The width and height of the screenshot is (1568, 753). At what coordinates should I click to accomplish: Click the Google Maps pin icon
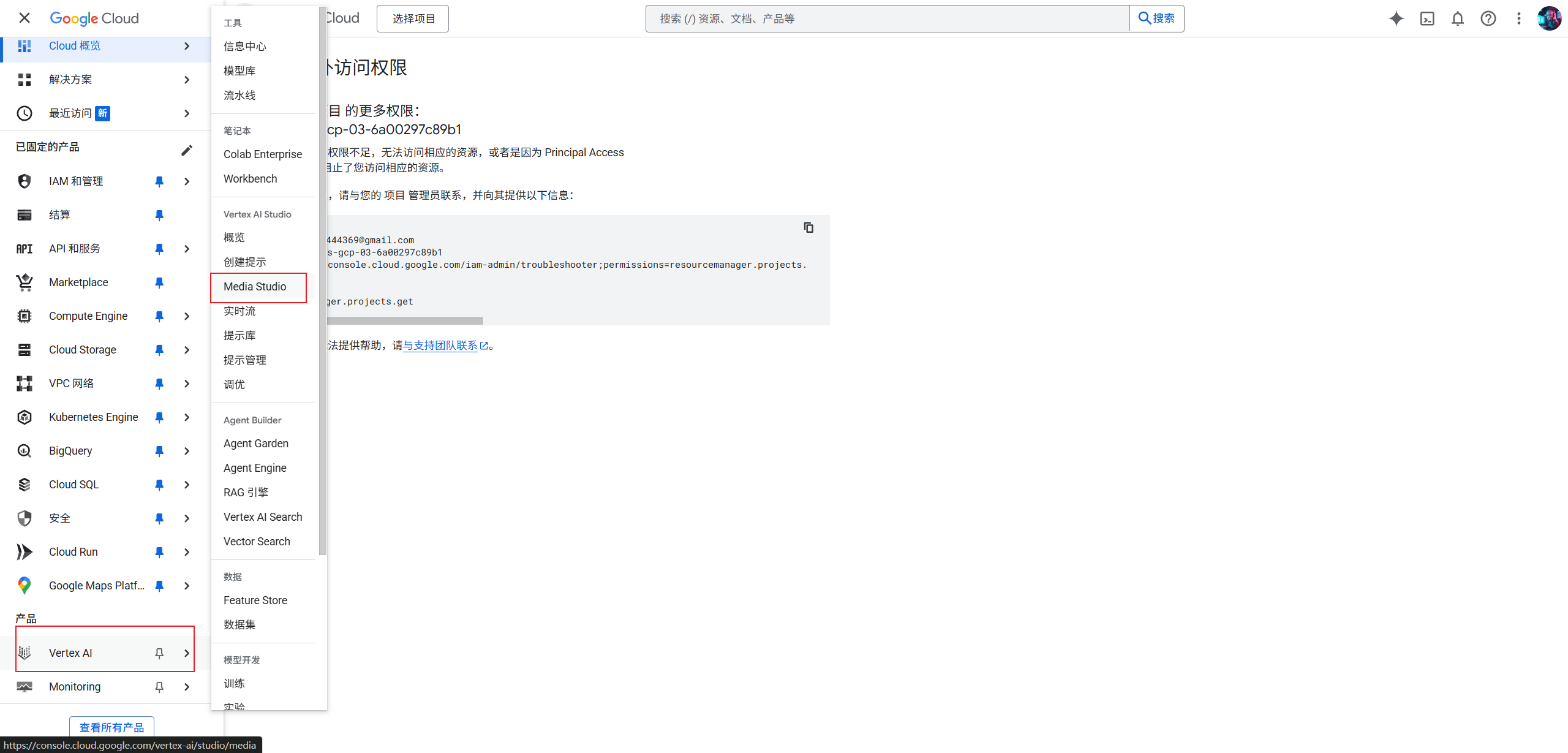(24, 586)
